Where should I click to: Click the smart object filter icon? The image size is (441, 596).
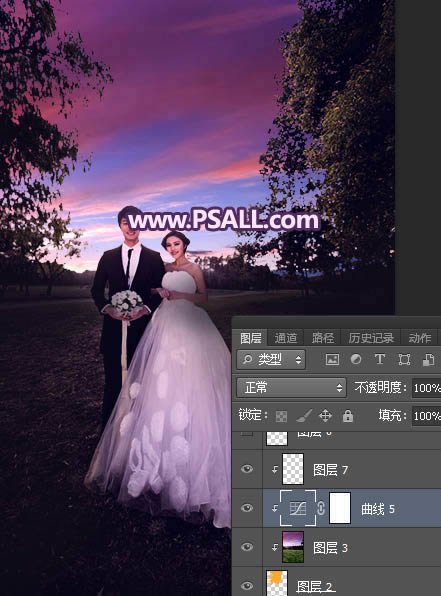[x=428, y=359]
